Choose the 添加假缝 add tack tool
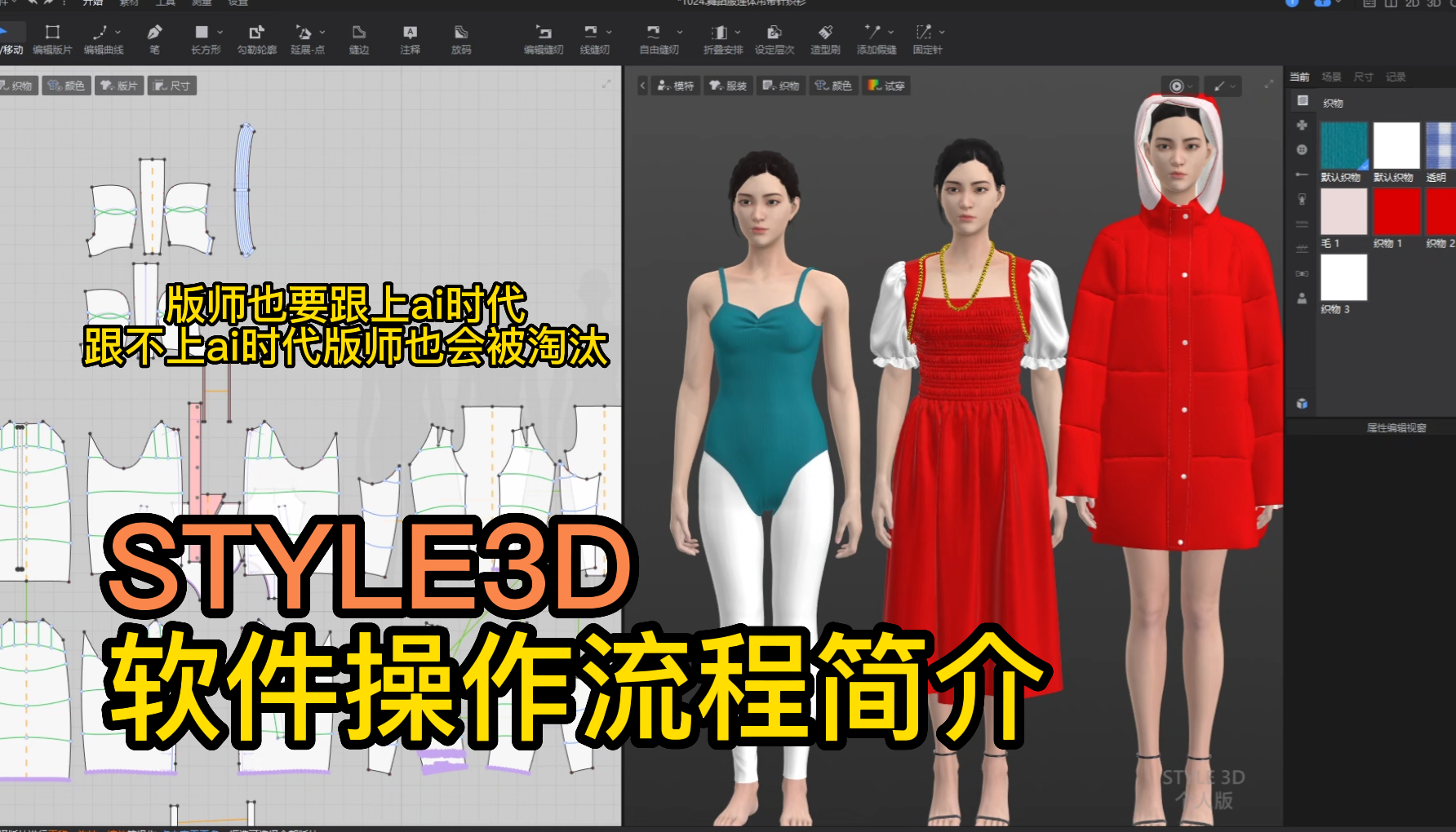 (876, 39)
